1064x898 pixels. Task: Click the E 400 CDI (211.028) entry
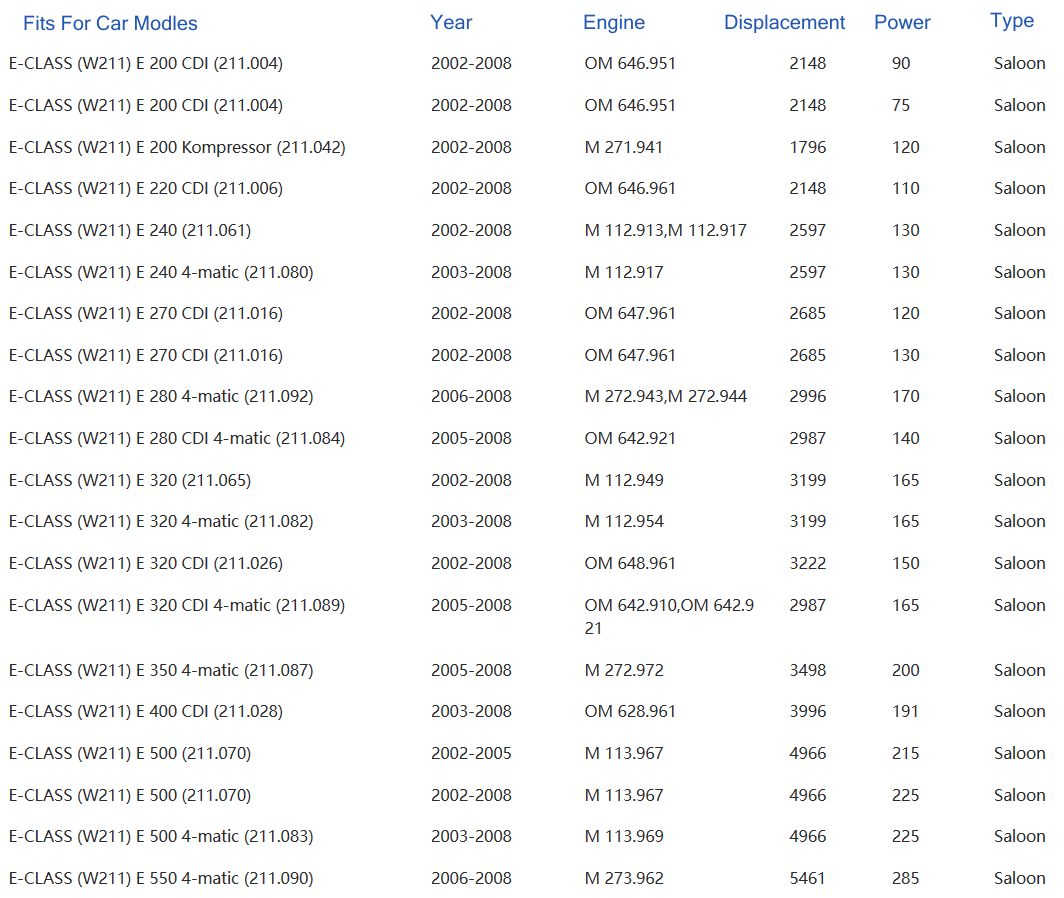[x=146, y=711]
